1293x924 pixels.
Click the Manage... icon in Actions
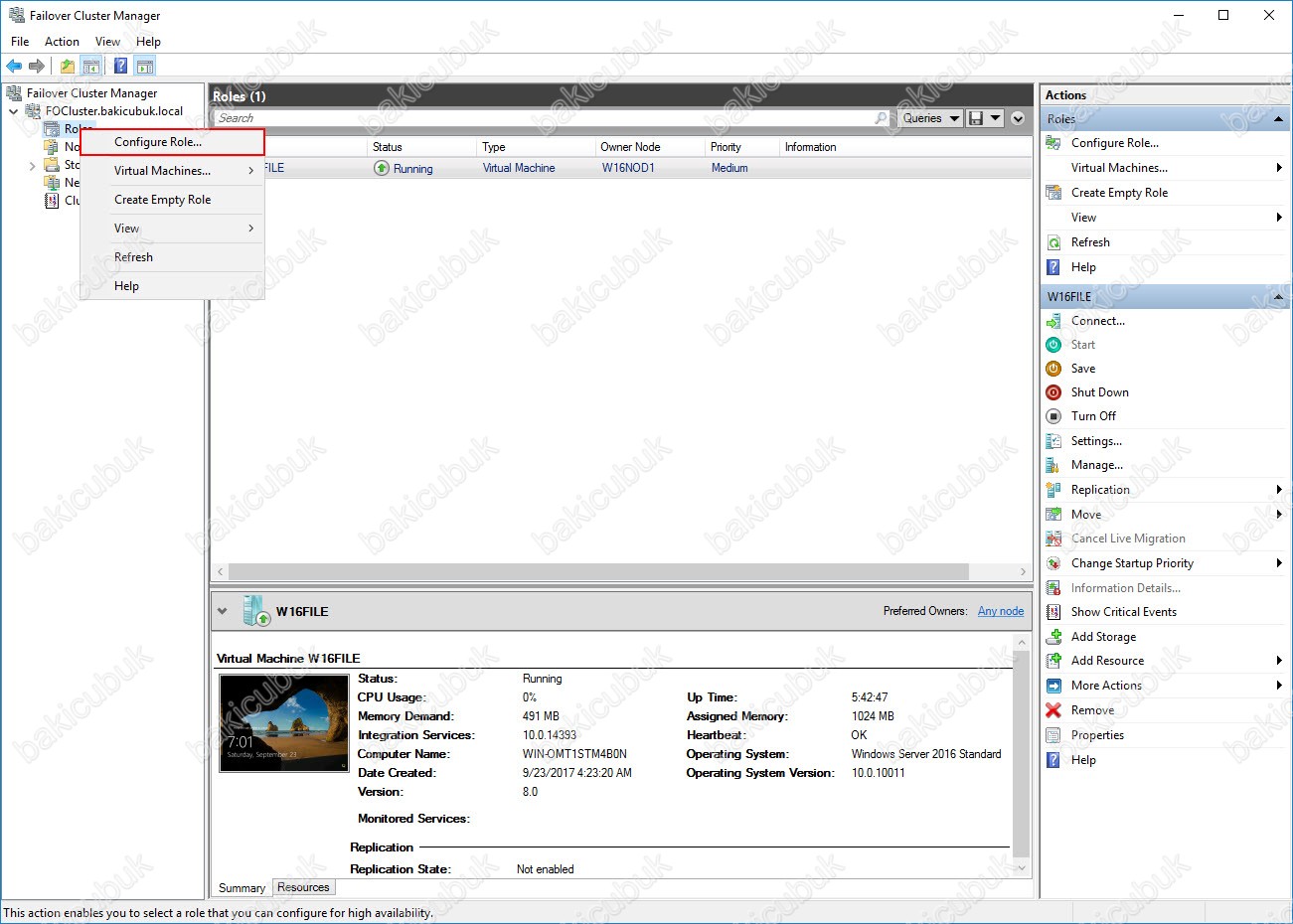coord(1053,465)
